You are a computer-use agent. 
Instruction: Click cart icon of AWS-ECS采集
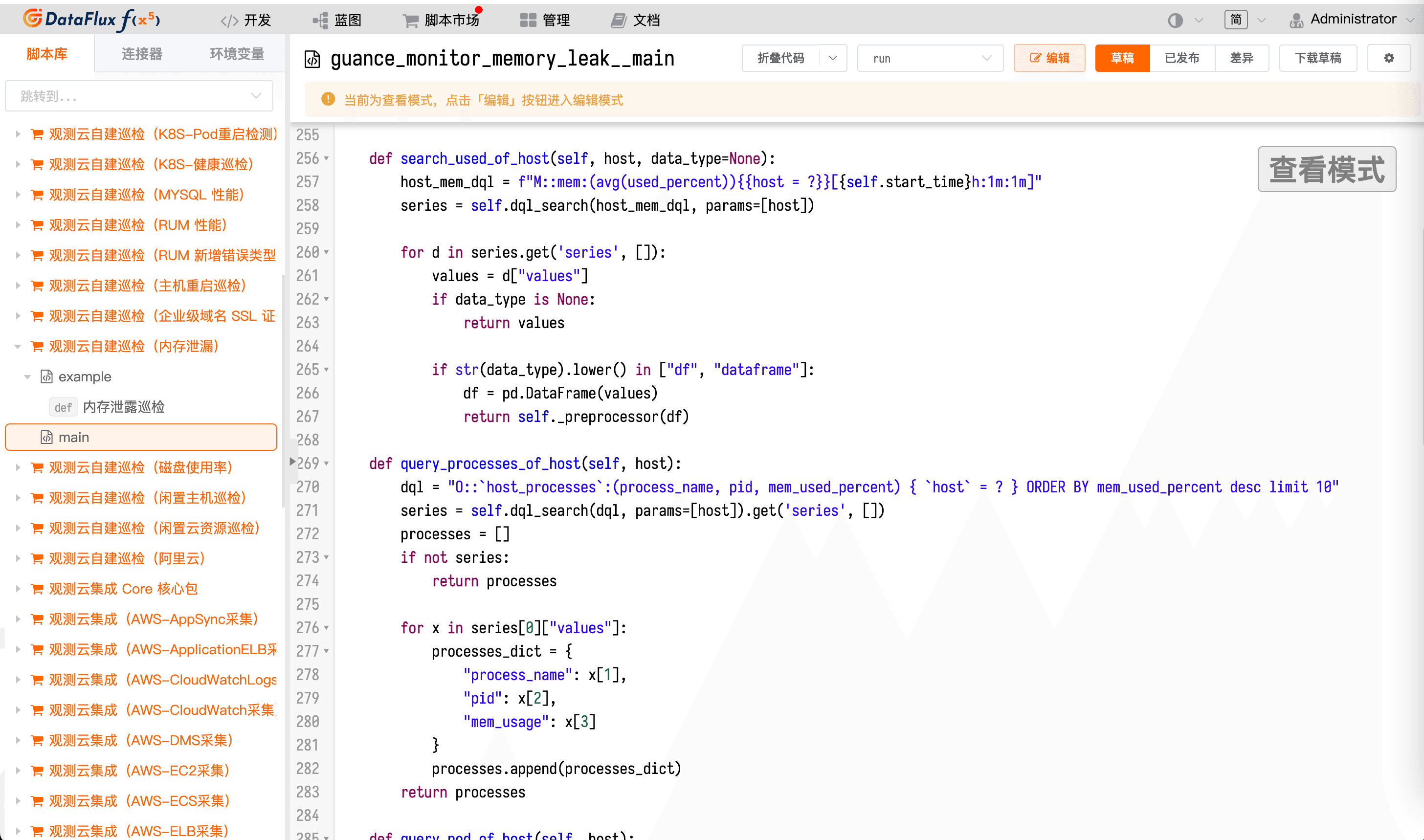click(37, 801)
